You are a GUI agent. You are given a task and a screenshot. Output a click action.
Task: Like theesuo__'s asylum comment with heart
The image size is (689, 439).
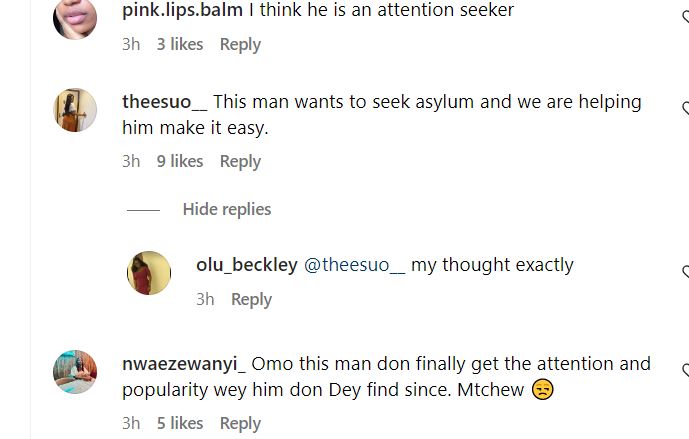(685, 109)
